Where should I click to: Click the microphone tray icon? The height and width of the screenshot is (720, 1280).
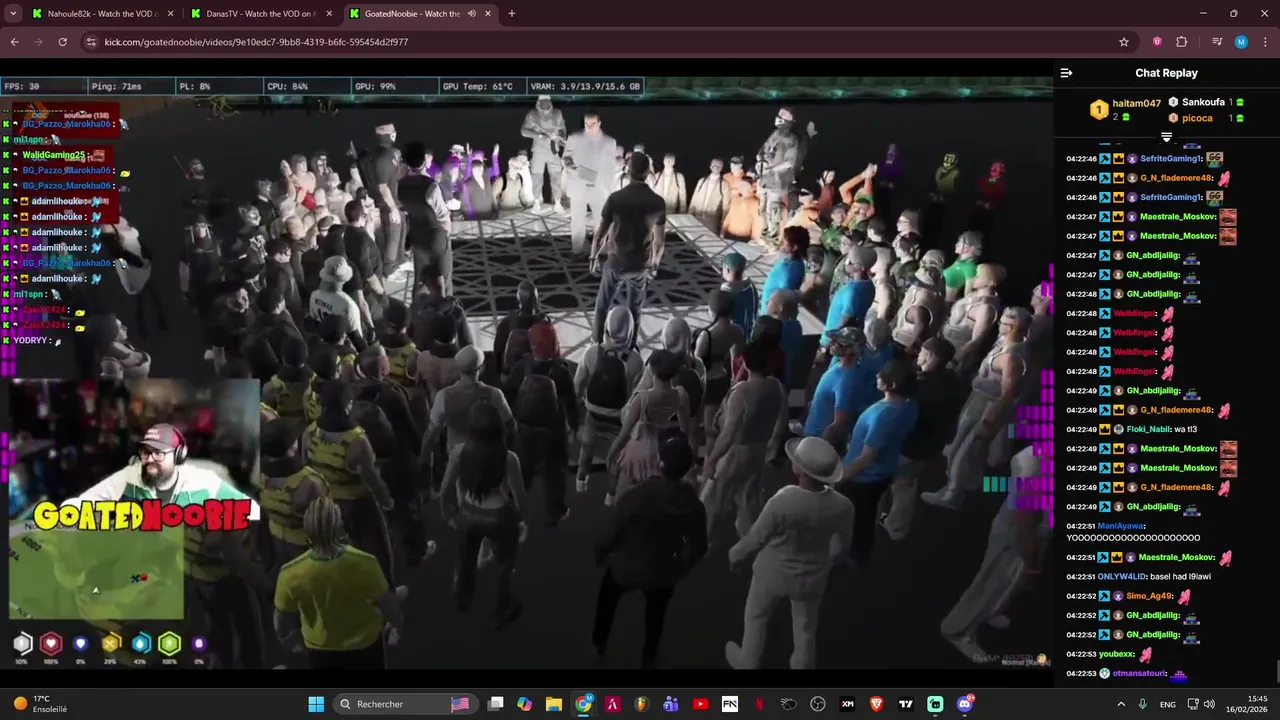[1142, 704]
